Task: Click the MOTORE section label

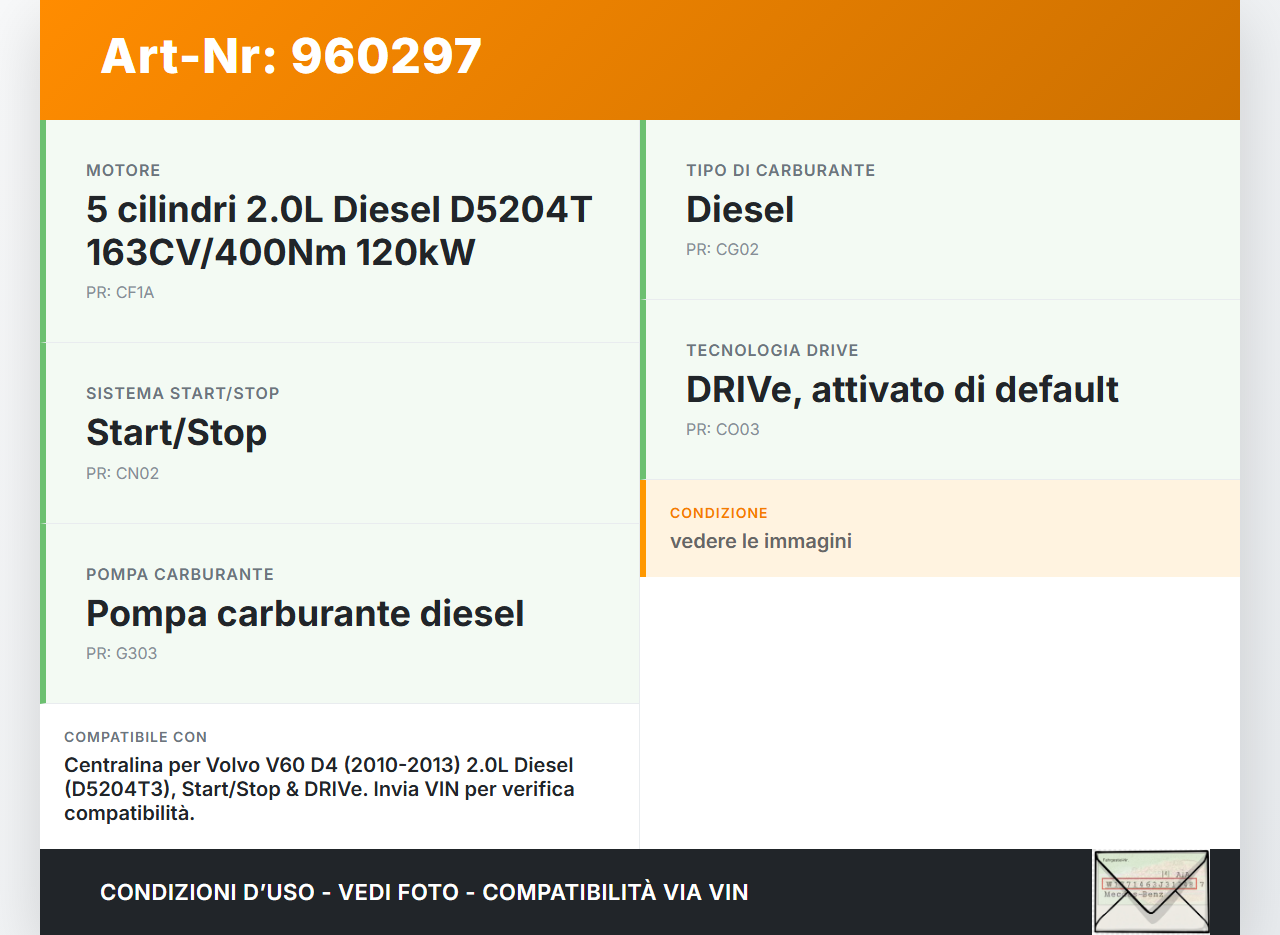Action: click(123, 171)
